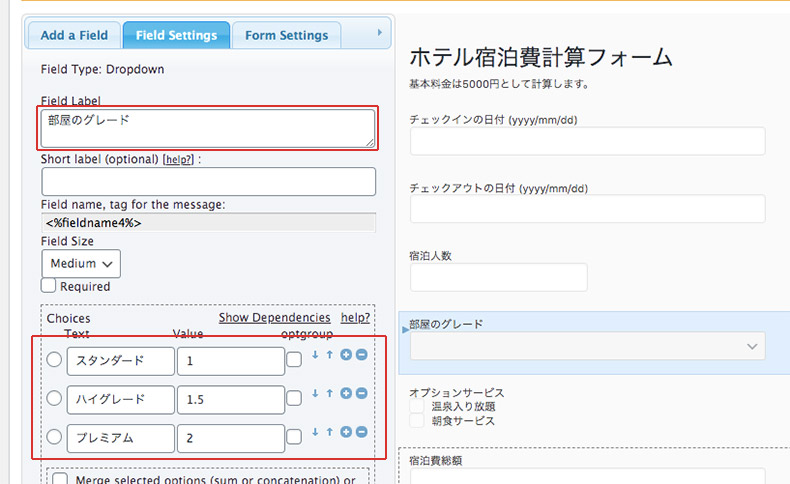Edit the value field containing 1
This screenshot has width=790, height=484.
pos(231,361)
